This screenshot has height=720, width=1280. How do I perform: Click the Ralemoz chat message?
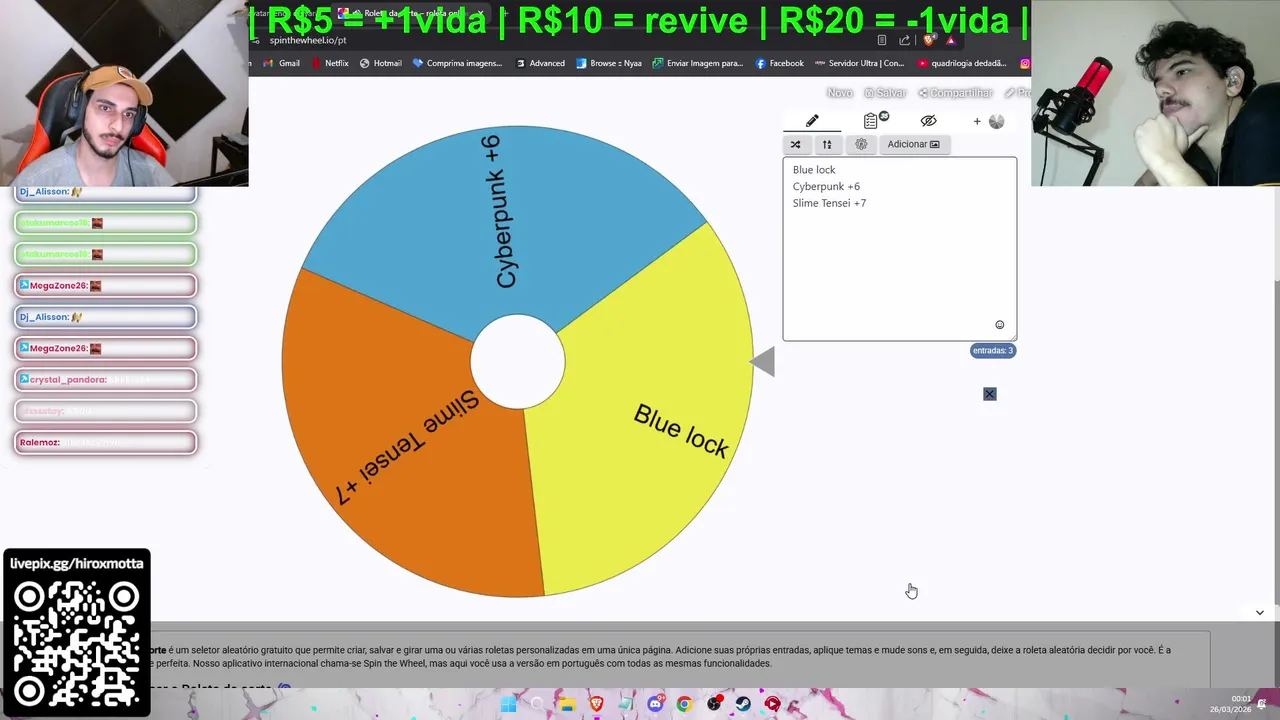click(x=106, y=442)
